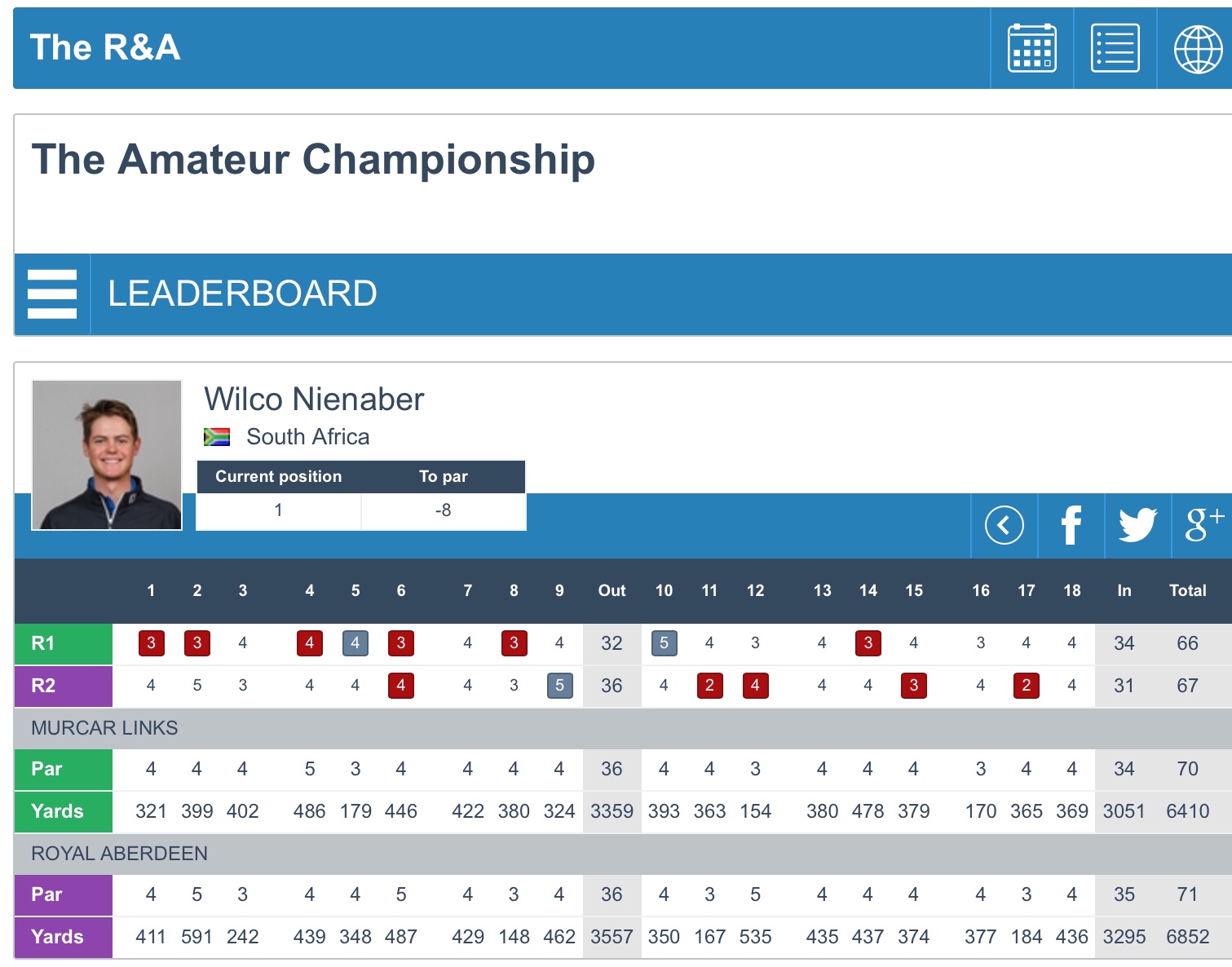Click the Murcar Links course heading
Image resolution: width=1232 pixels, height=967 pixels.
click(104, 728)
